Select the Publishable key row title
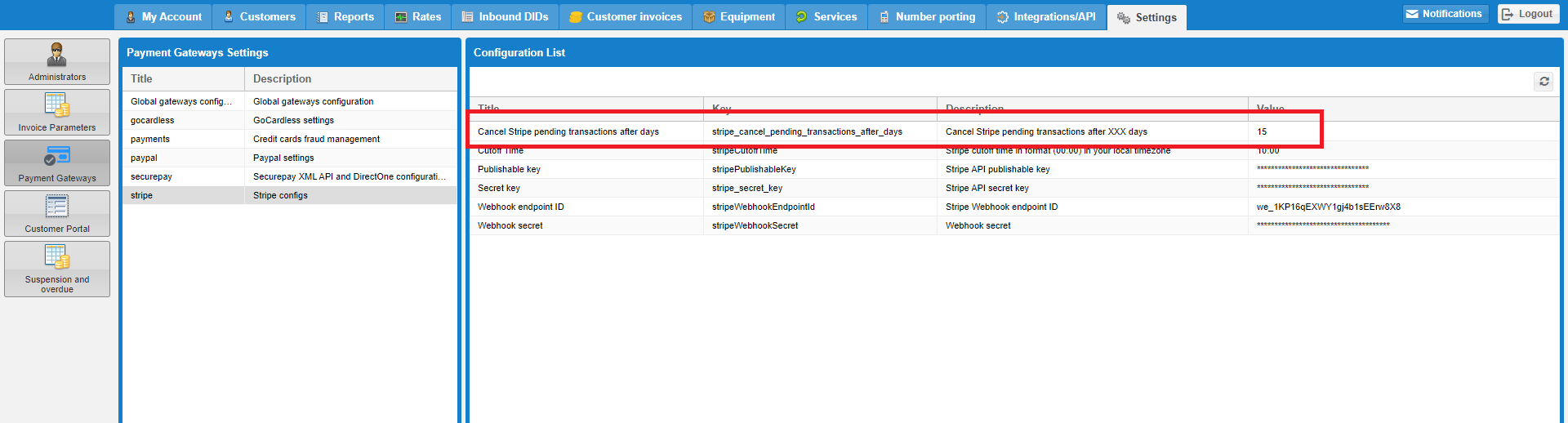 pyautogui.click(x=509, y=169)
